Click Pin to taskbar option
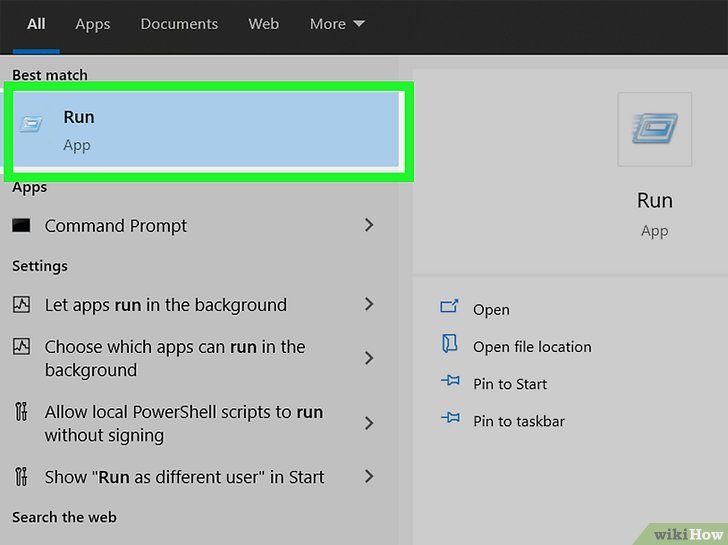The height and width of the screenshot is (545, 728). click(x=518, y=421)
